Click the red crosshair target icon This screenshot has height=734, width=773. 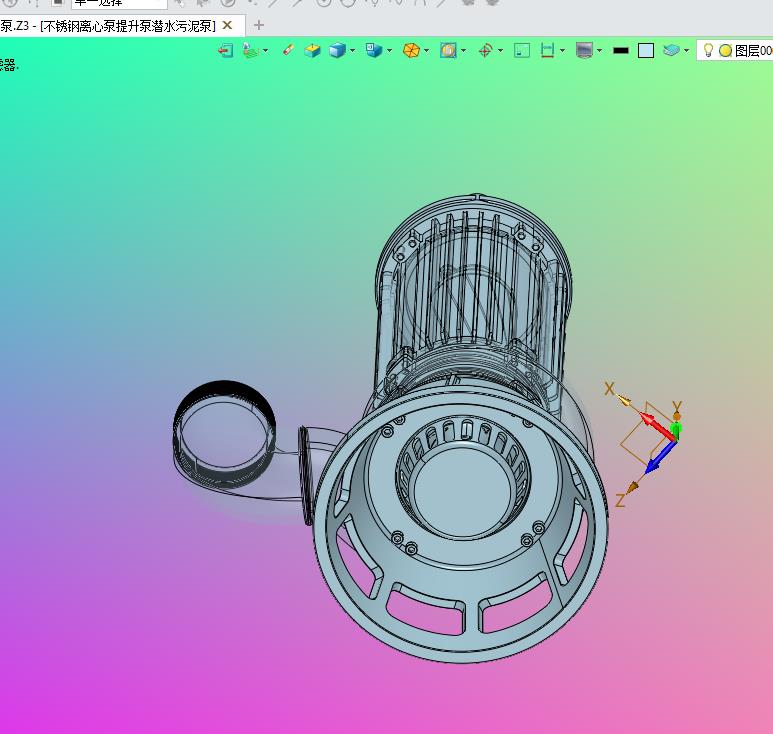tap(486, 50)
